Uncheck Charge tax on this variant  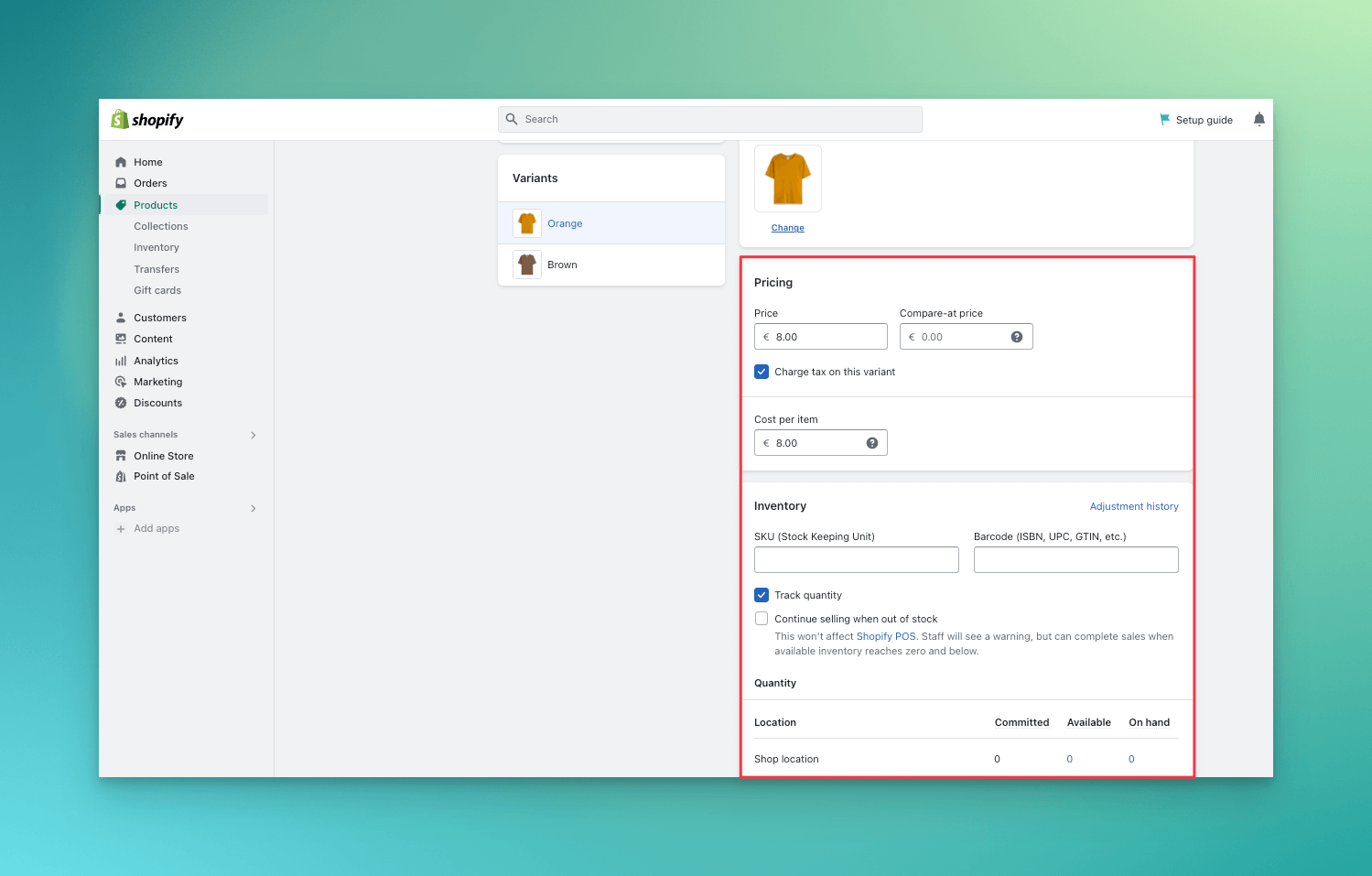click(x=761, y=371)
